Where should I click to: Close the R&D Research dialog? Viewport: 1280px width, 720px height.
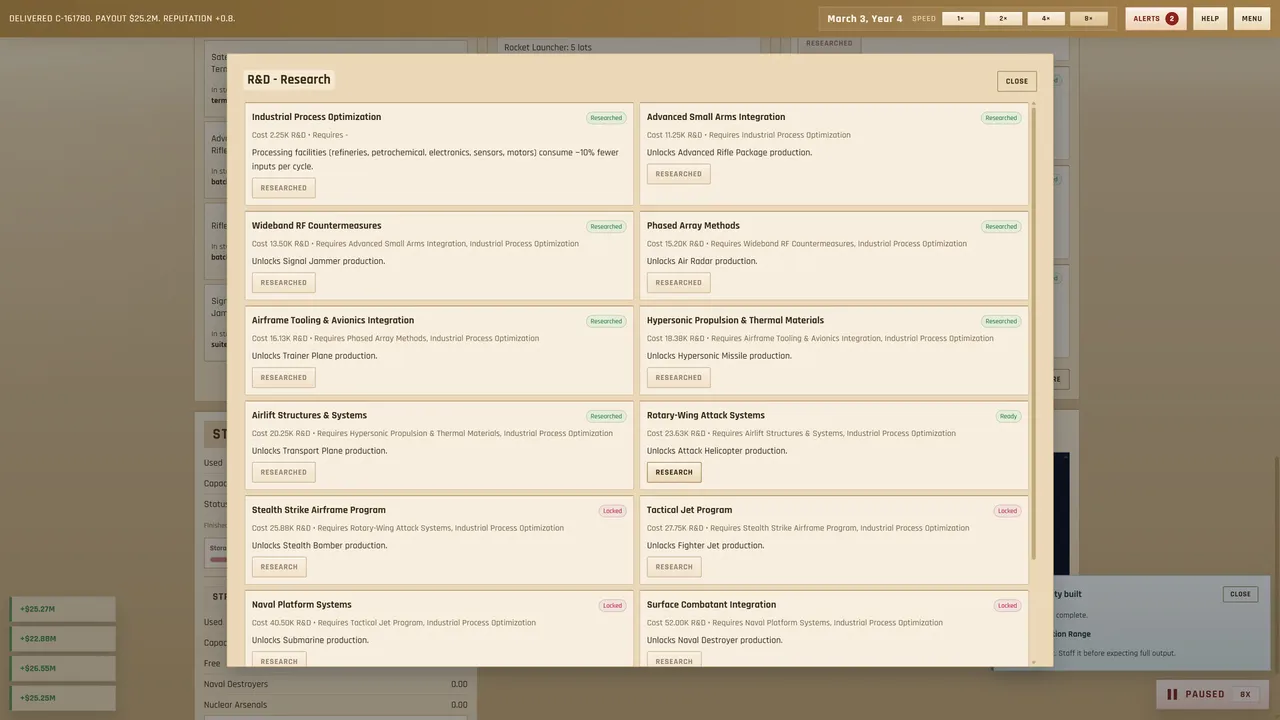click(1017, 81)
